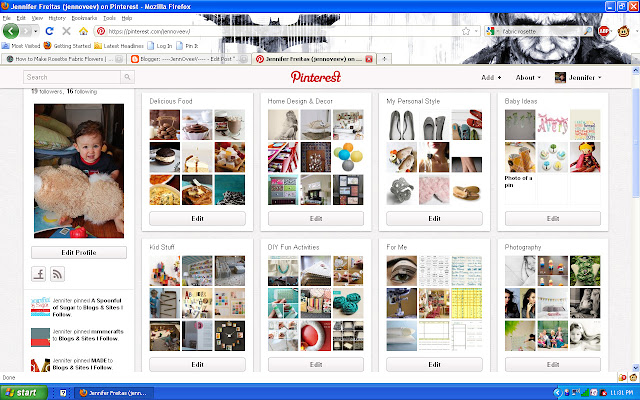Edit the Home Design & Decor board
The width and height of the screenshot is (640, 400).
point(316,218)
